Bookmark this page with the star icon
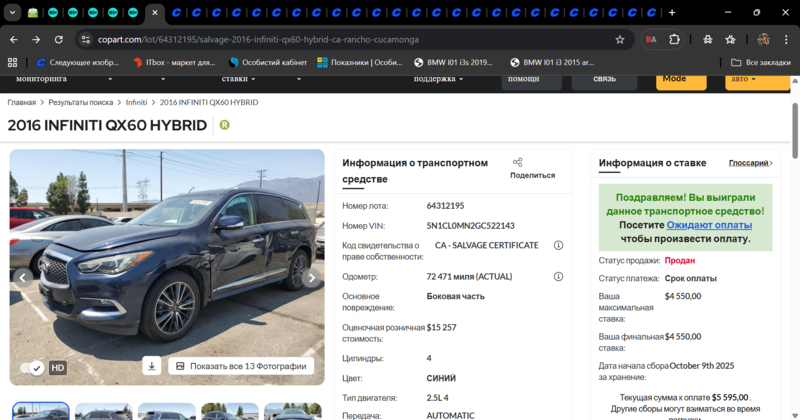The width and height of the screenshot is (800, 420). pyautogui.click(x=619, y=39)
